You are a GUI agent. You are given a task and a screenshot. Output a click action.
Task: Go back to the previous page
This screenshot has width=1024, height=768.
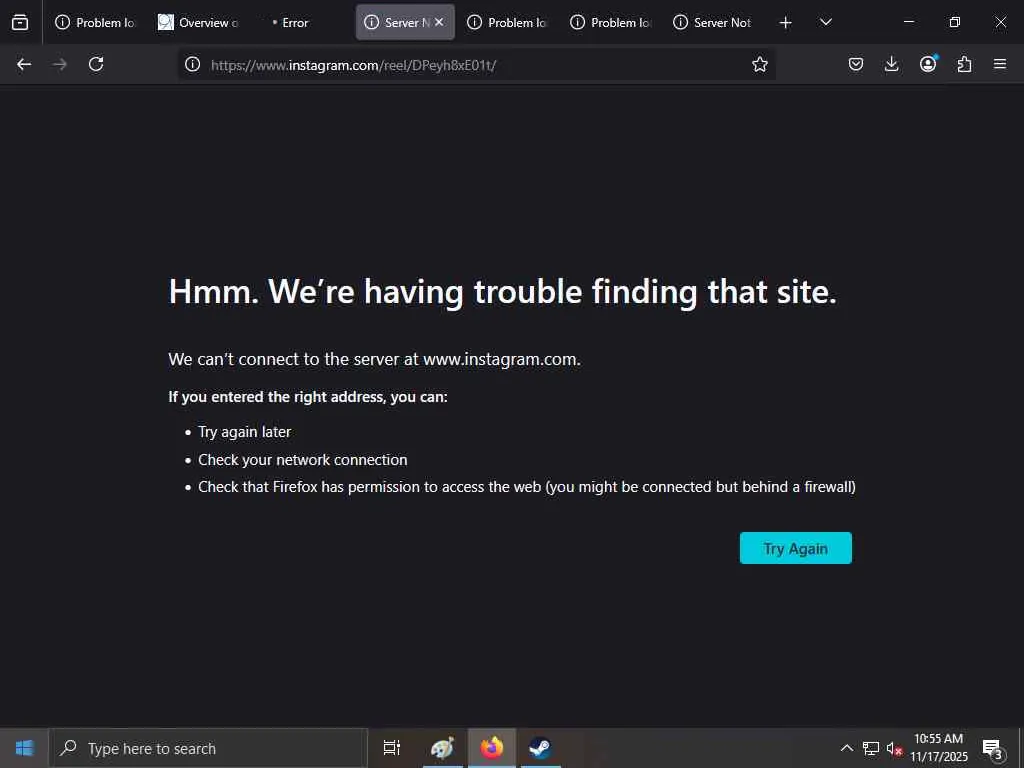point(24,64)
